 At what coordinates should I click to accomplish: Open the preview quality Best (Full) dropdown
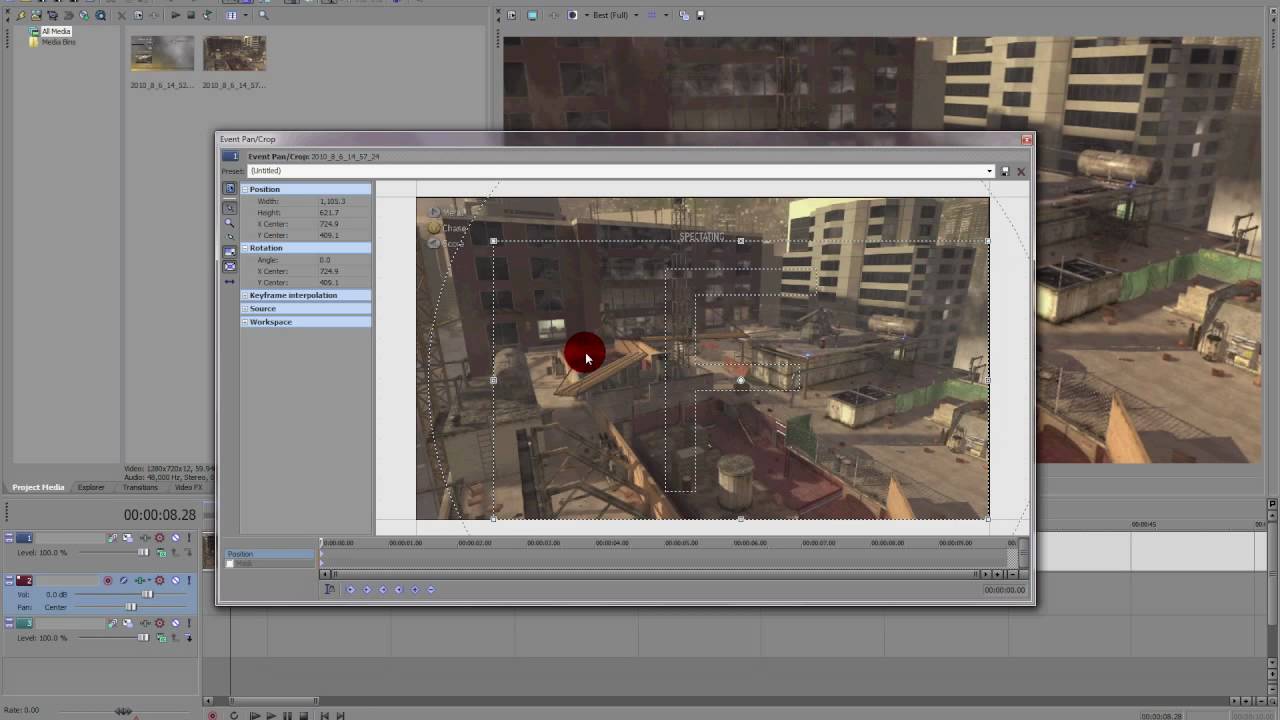coord(615,15)
